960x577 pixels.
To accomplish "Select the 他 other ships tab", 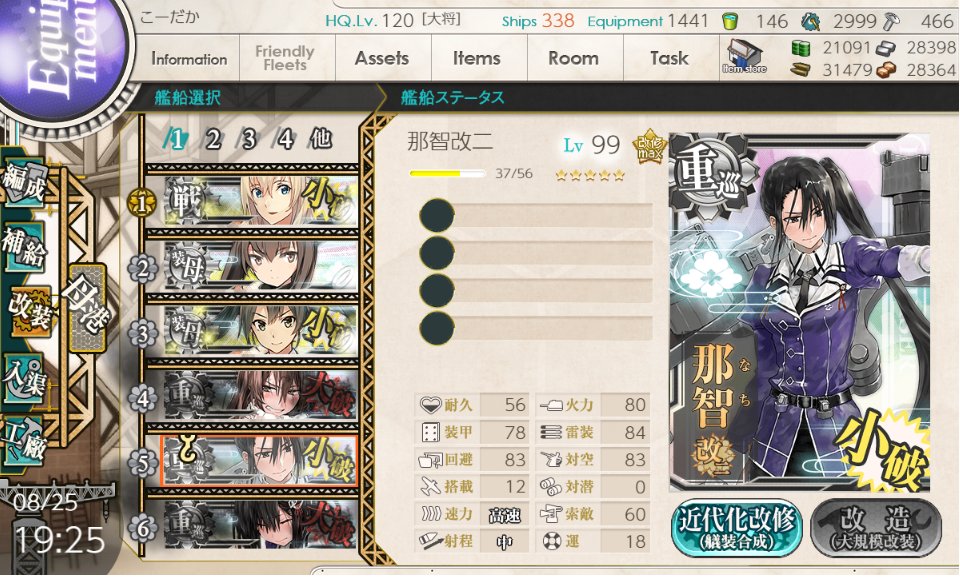I will [x=320, y=139].
